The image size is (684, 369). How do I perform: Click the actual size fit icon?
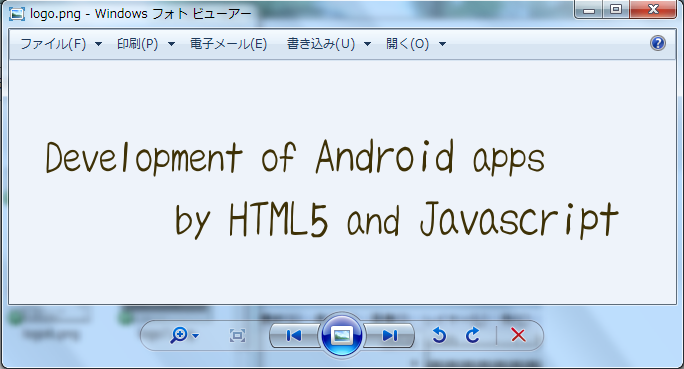[237, 335]
